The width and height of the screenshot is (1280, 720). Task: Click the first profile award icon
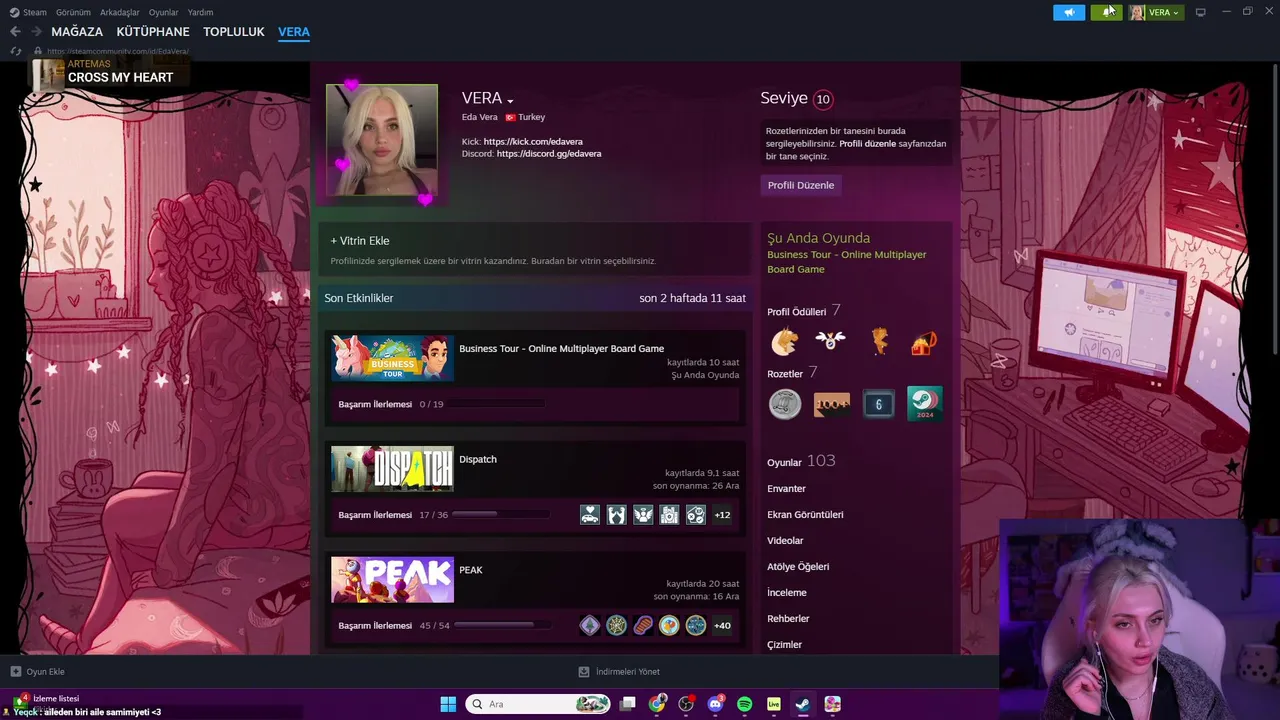[785, 342]
